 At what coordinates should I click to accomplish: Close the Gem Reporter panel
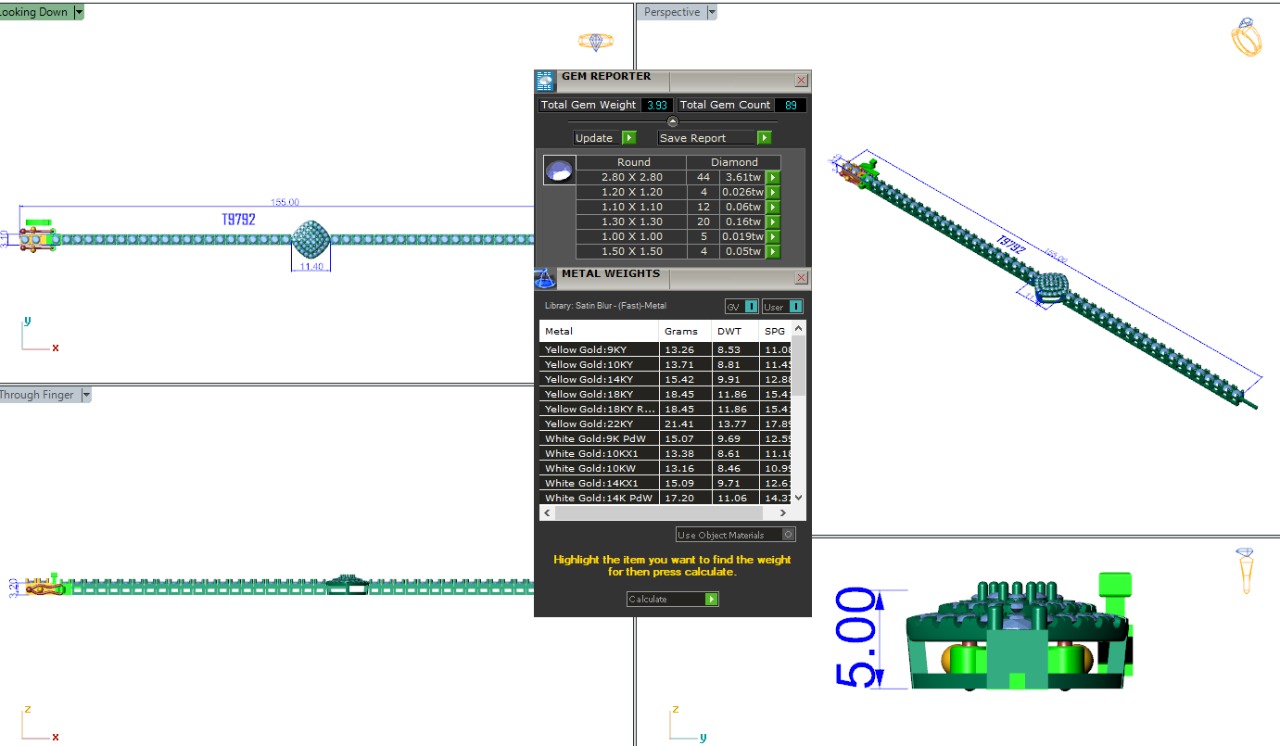point(801,81)
